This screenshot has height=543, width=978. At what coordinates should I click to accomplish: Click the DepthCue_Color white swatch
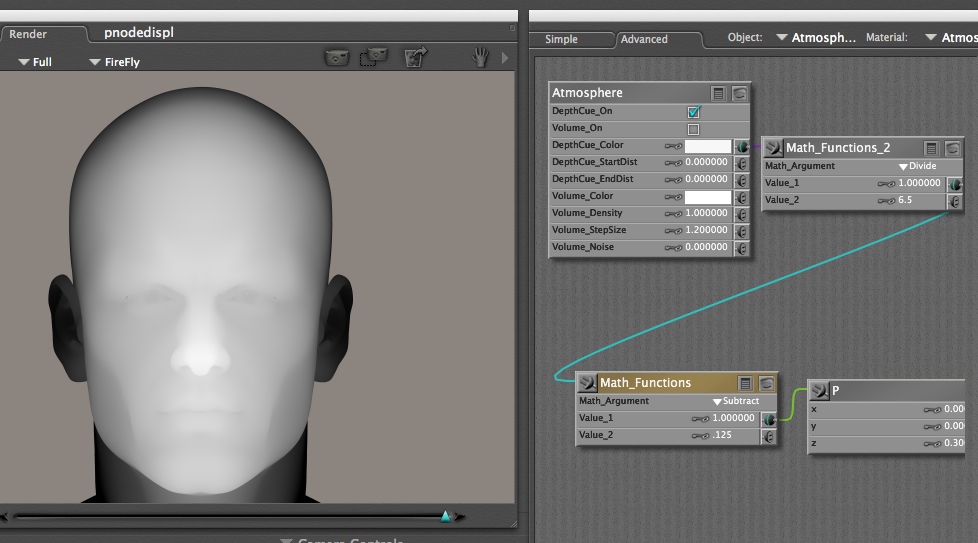[708, 146]
